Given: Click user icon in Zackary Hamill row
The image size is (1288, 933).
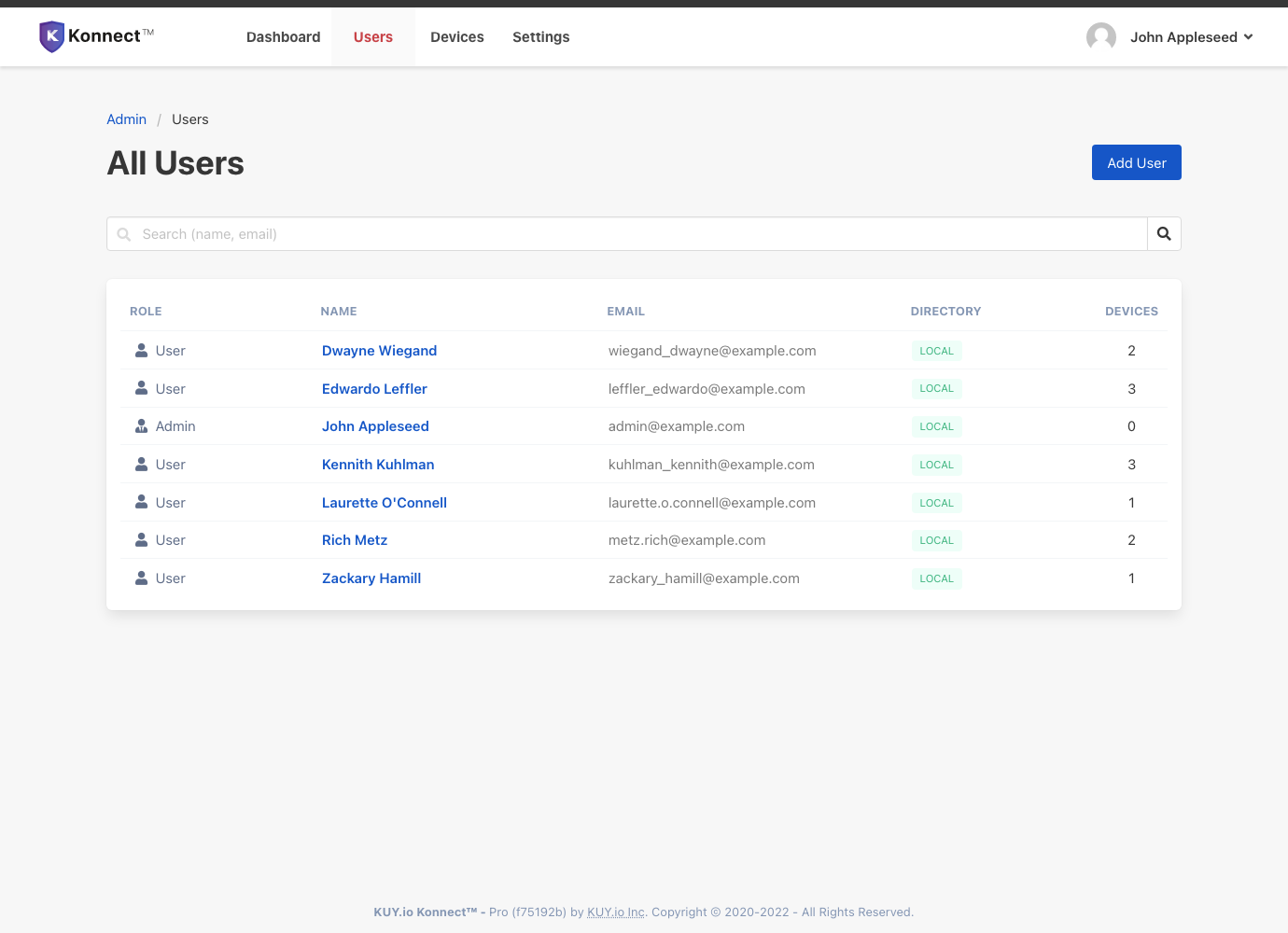Looking at the screenshot, I should (x=142, y=578).
